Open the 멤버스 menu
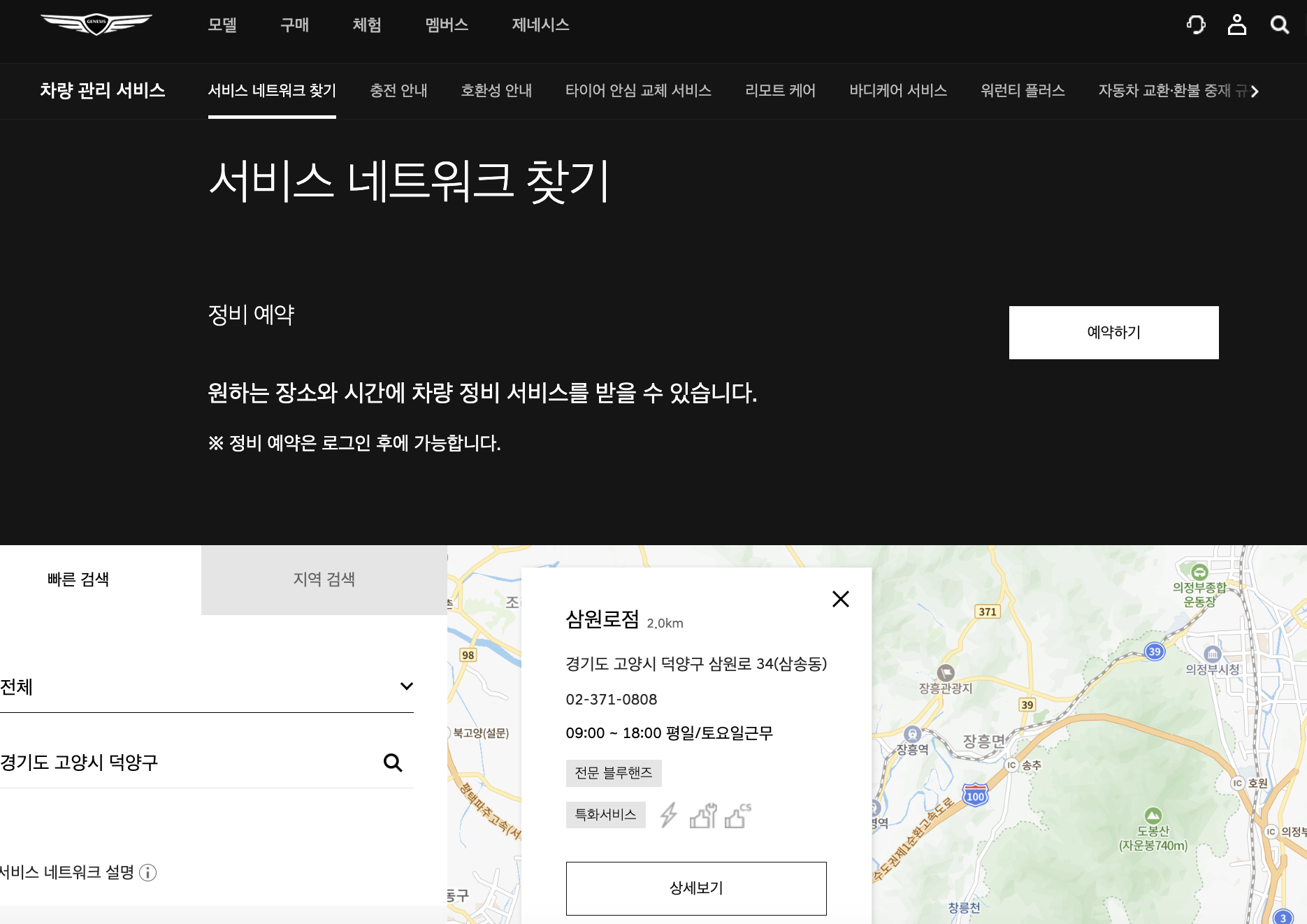 [447, 25]
